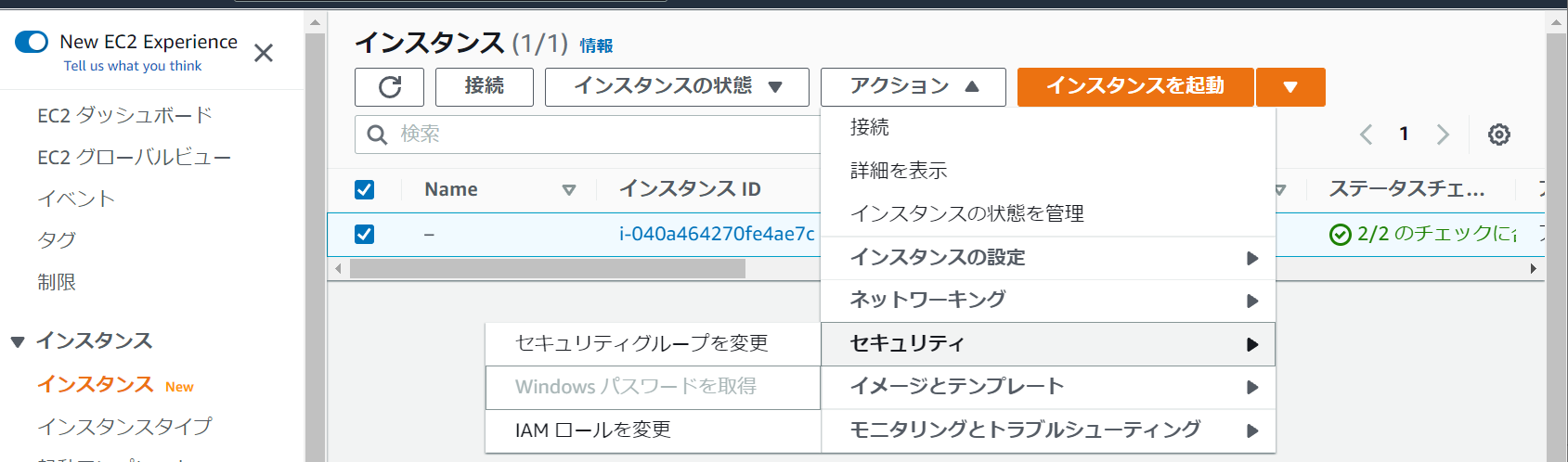Image resolution: width=1568 pixels, height=462 pixels.
Task: Expand モニタリングとトラブルシューティング submenu
Action: pos(1048,430)
